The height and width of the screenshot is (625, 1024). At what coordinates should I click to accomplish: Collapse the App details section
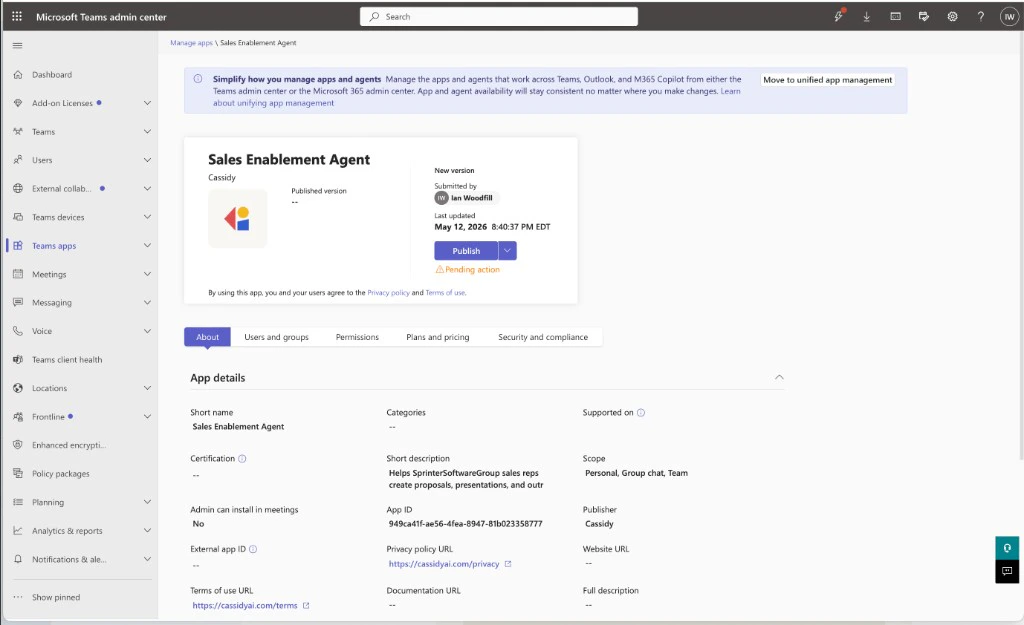779,377
